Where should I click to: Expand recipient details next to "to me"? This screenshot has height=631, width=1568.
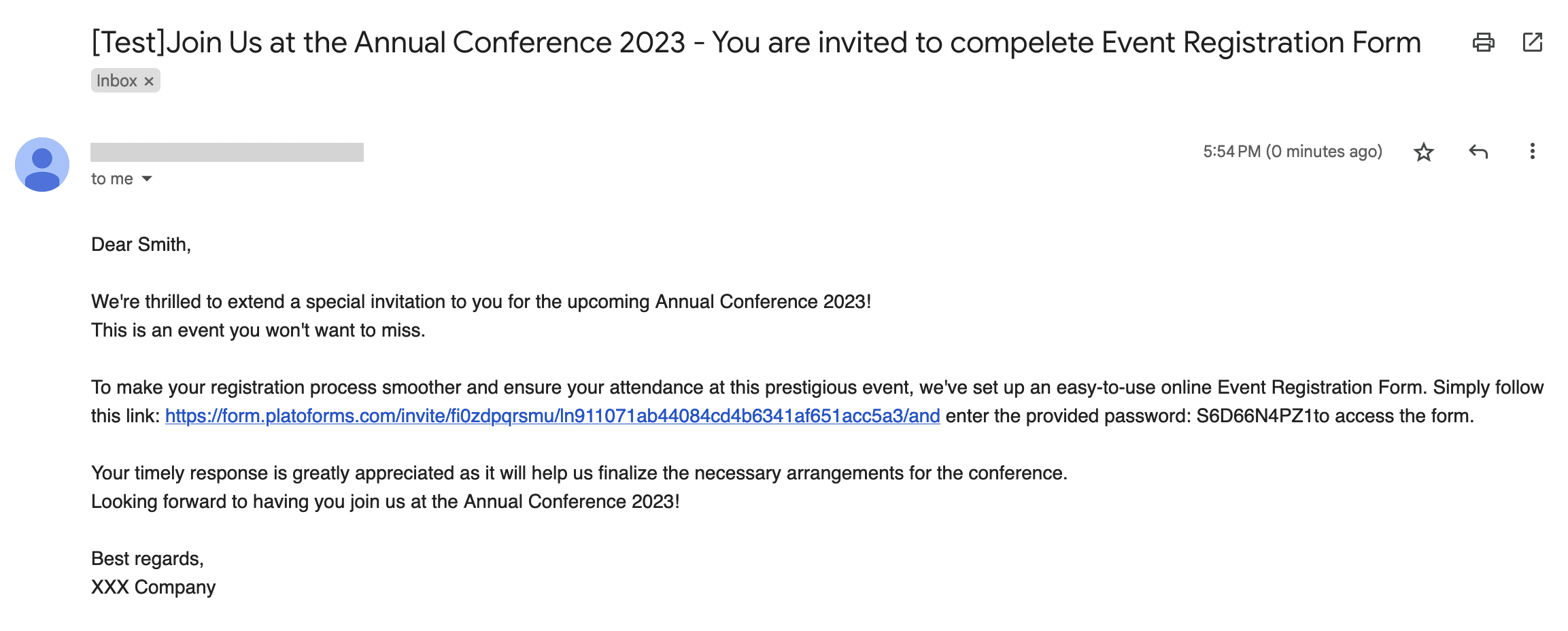147,179
